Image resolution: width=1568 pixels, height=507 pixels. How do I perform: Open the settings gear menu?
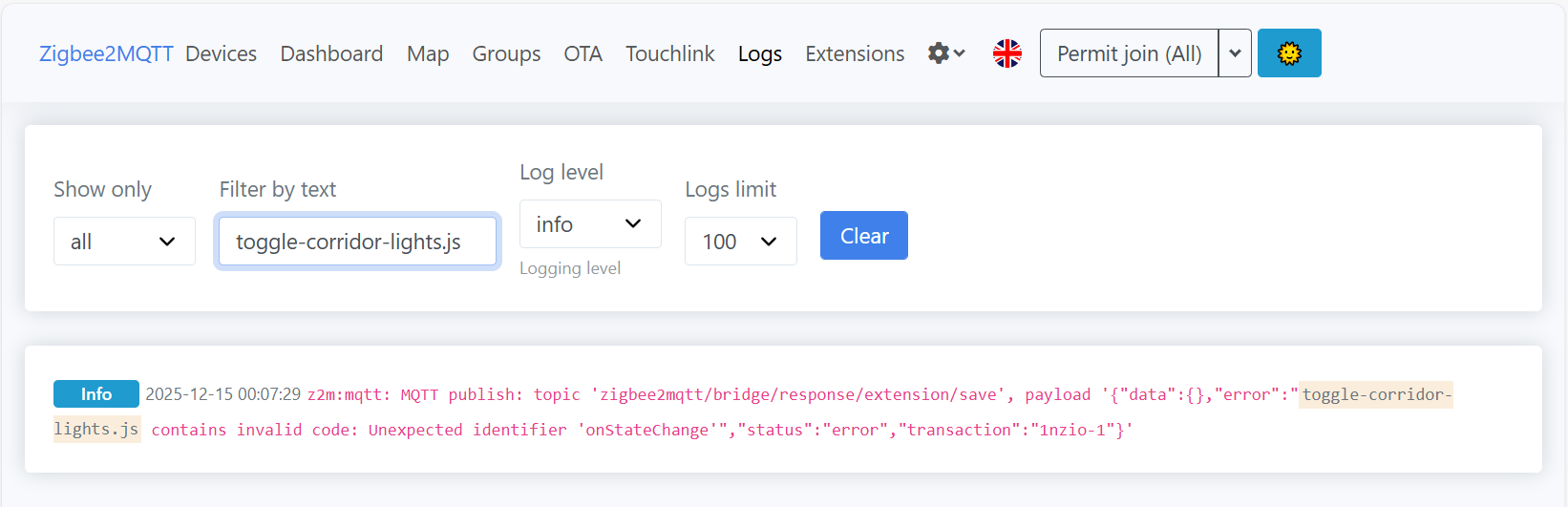pos(945,53)
